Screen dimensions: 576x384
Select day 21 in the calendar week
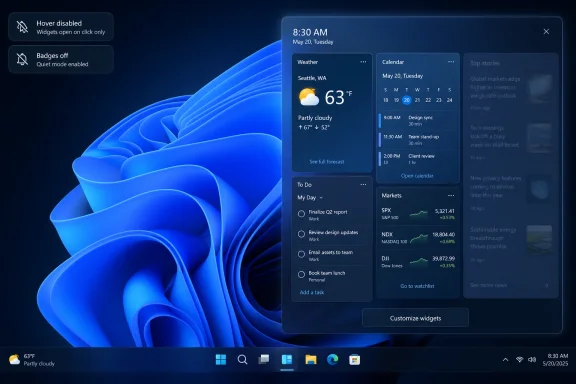tap(417, 100)
